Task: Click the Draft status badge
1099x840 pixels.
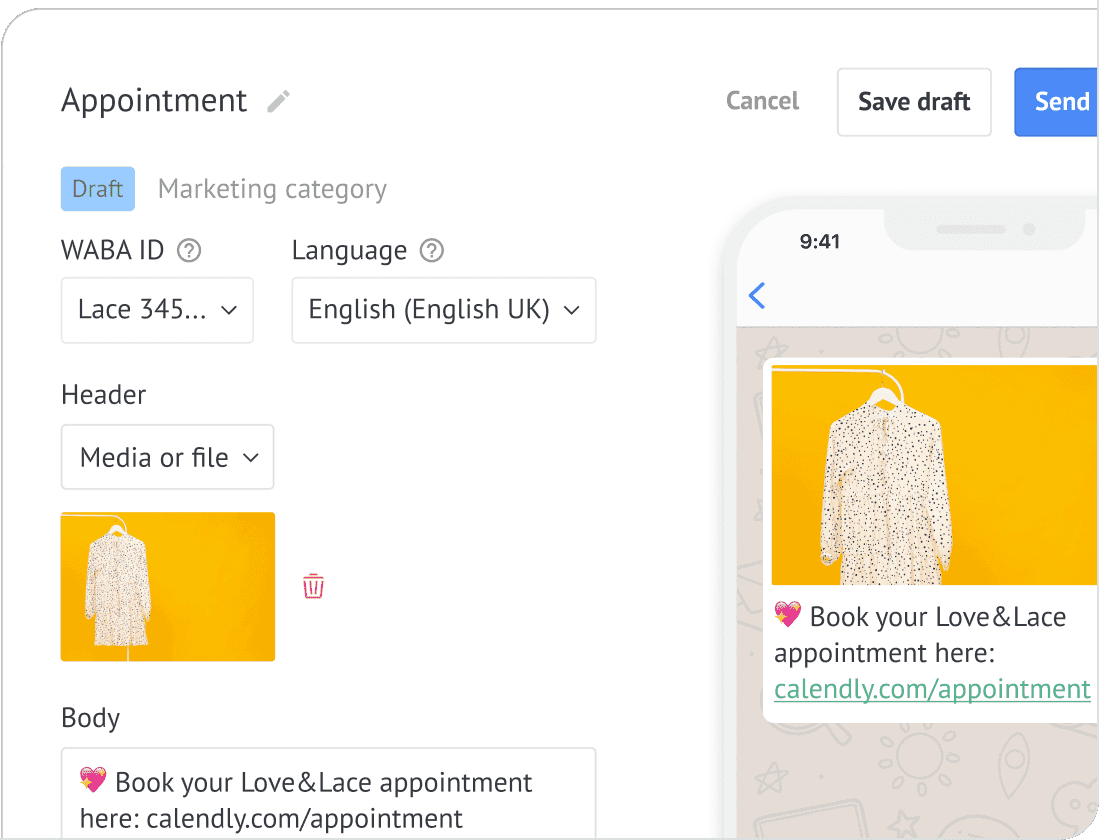Action: pyautogui.click(x=98, y=189)
